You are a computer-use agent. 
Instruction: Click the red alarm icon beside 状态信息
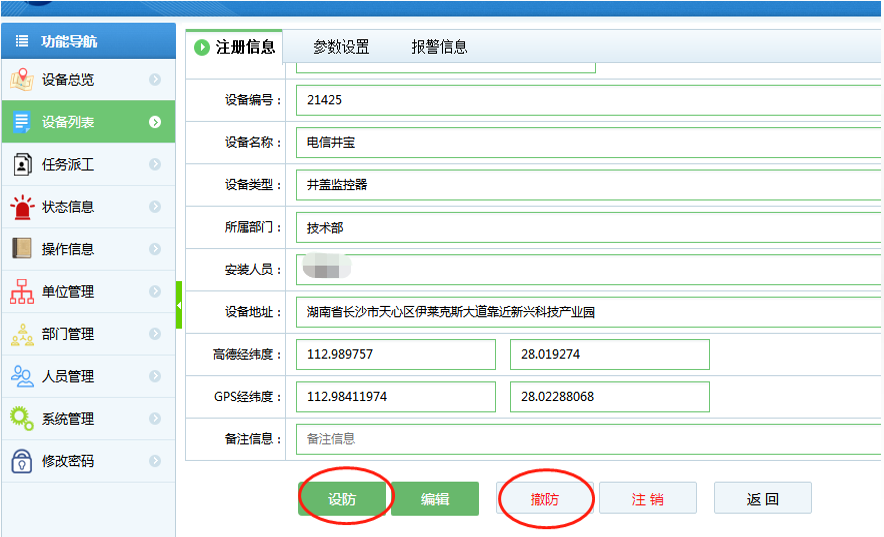coord(21,207)
